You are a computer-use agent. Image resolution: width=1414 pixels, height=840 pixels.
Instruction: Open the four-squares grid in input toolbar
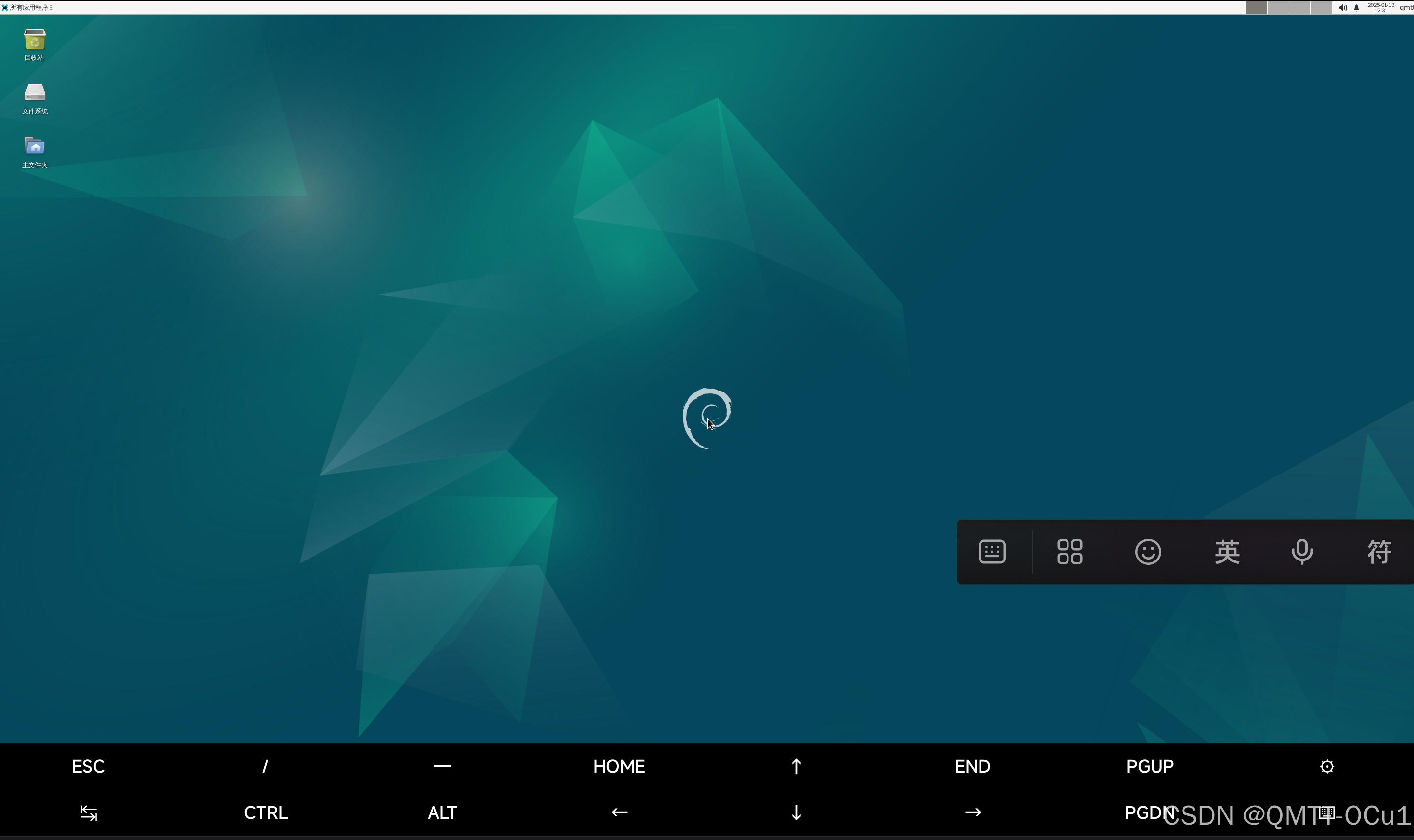(1069, 552)
